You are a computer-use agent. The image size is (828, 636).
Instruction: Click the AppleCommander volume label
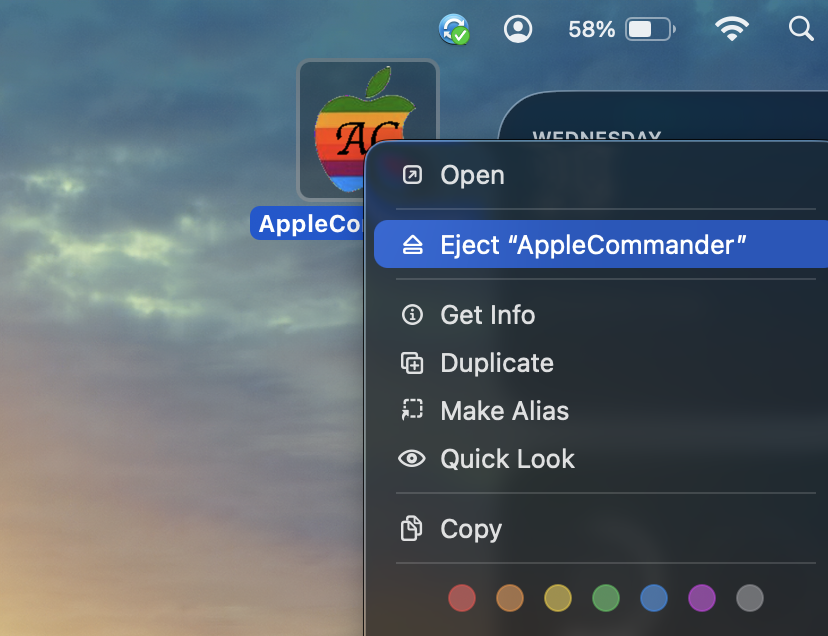(307, 223)
